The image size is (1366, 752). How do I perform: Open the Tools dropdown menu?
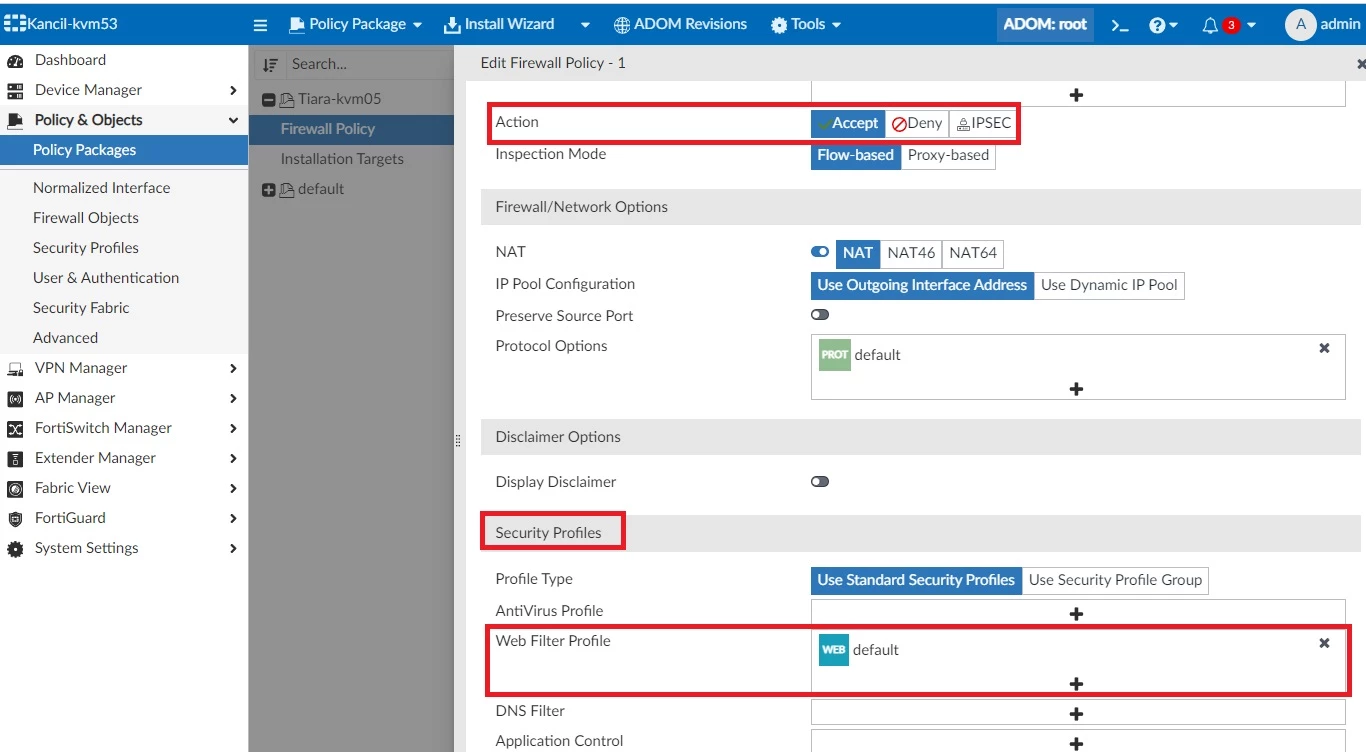point(806,24)
